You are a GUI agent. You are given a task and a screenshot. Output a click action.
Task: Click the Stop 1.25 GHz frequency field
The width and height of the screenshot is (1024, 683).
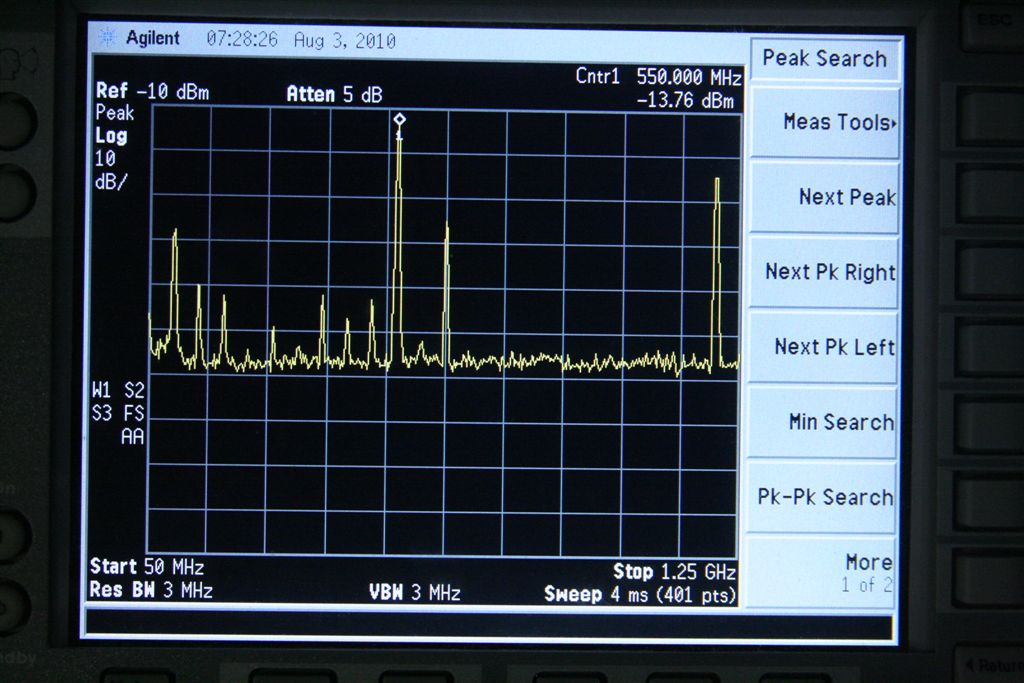(x=674, y=572)
